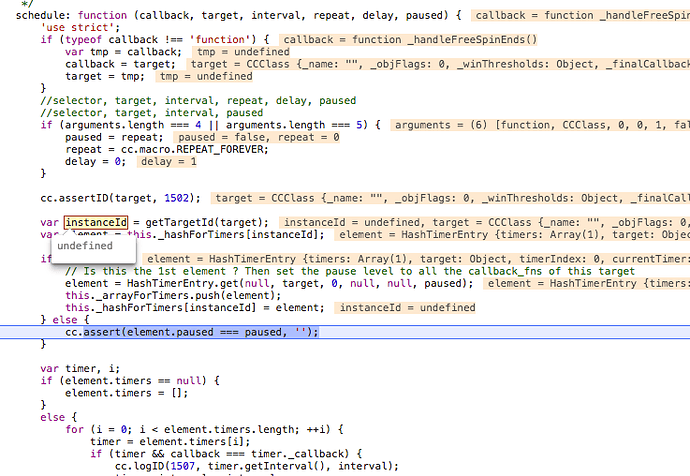
Task: Click inline value 'tmp = undefined' beside var tmp = callback
Action: 243,52
